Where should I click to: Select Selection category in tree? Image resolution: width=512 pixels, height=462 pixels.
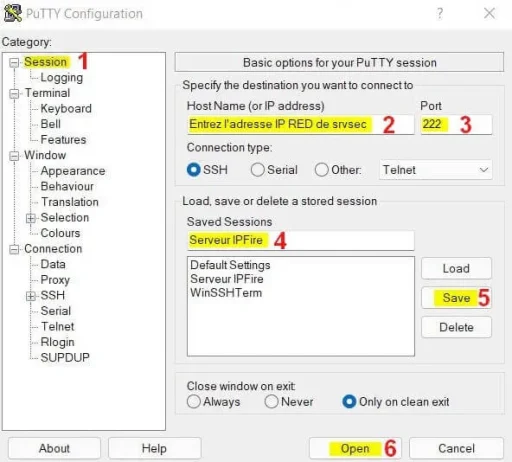[x=65, y=218]
